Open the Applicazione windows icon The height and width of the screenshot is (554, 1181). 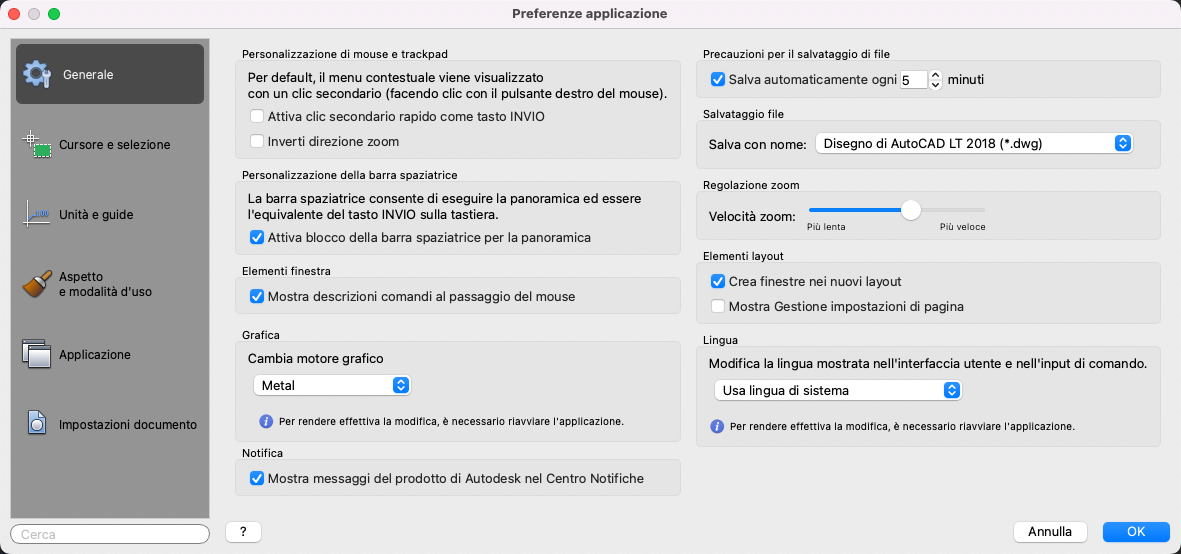point(37,354)
